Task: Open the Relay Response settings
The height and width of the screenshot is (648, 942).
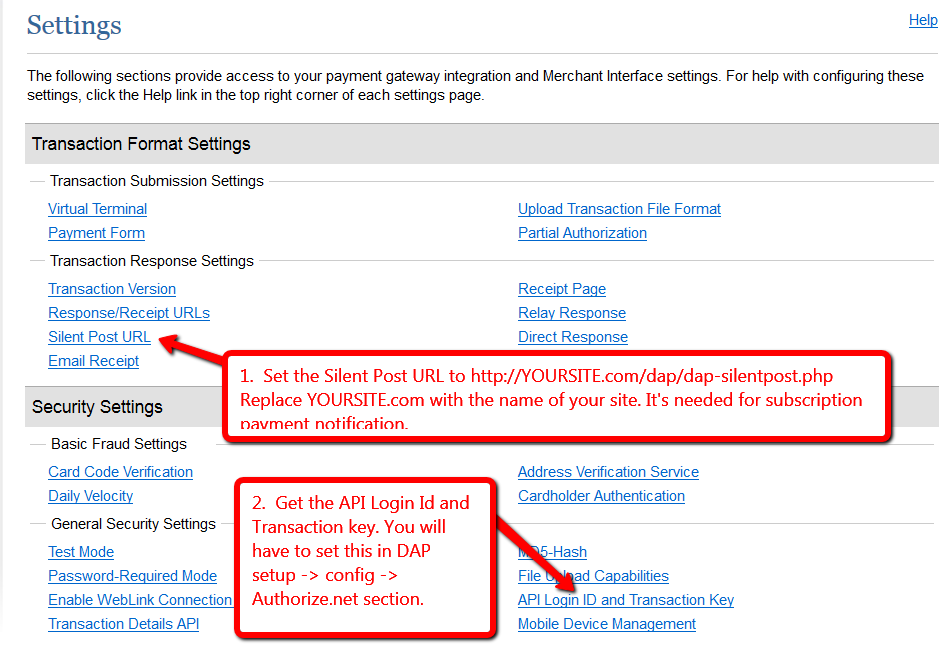Action: coord(571,313)
